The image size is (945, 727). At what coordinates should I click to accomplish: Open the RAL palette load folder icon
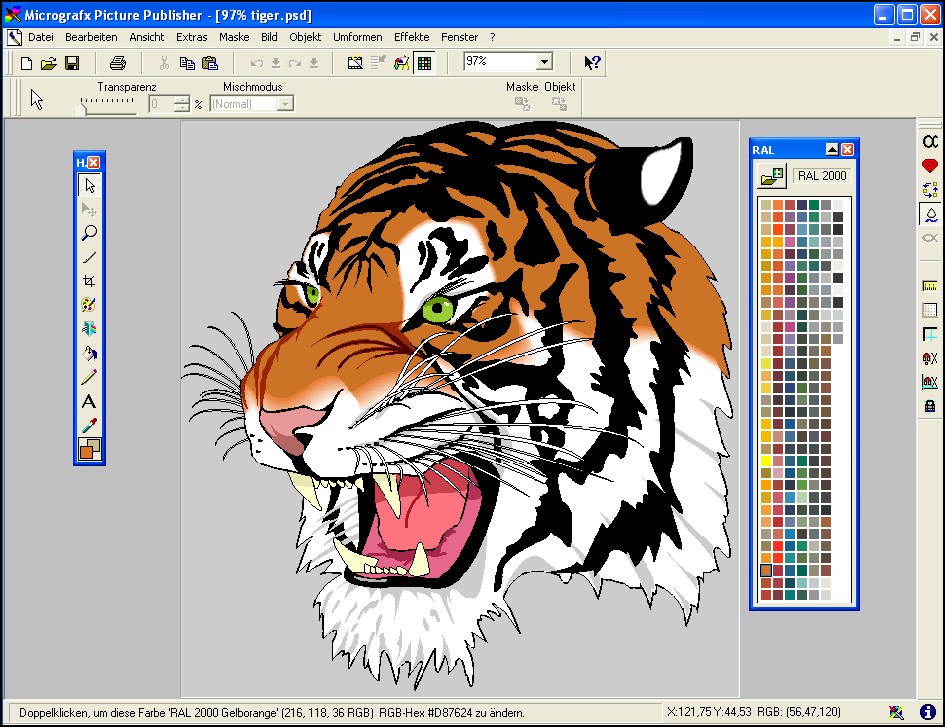pyautogui.click(x=772, y=177)
